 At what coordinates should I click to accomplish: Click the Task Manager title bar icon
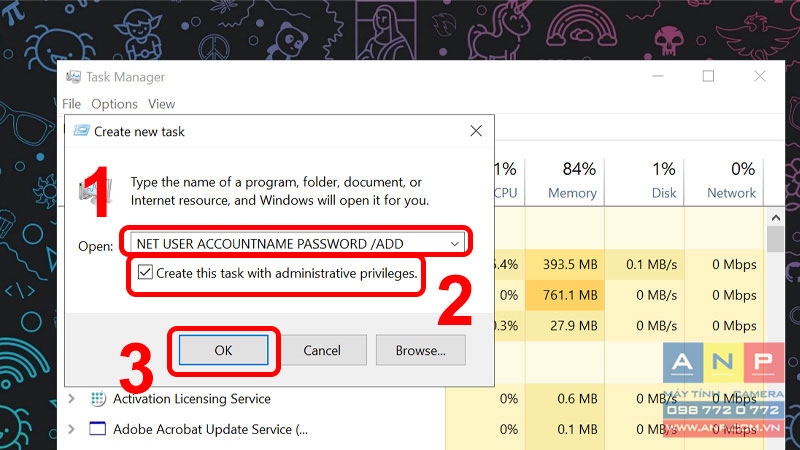[x=73, y=77]
